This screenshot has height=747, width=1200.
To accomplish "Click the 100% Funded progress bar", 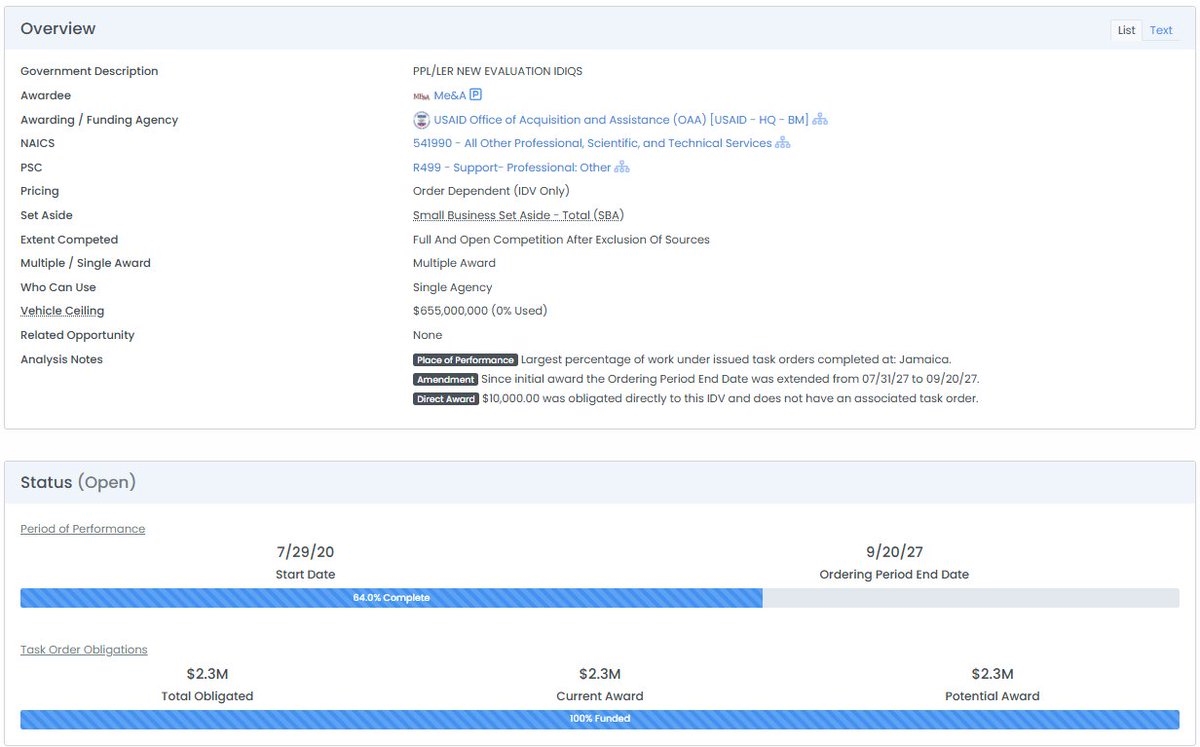I will coord(599,719).
